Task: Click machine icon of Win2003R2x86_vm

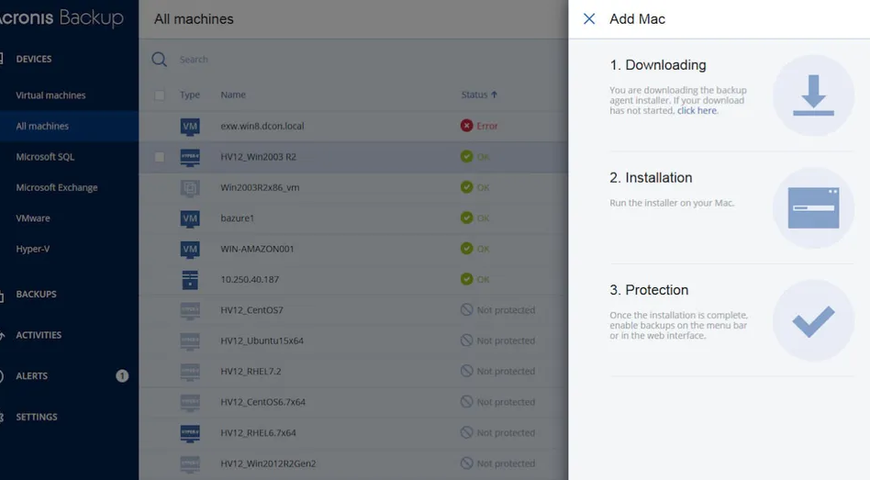Action: pos(190,188)
